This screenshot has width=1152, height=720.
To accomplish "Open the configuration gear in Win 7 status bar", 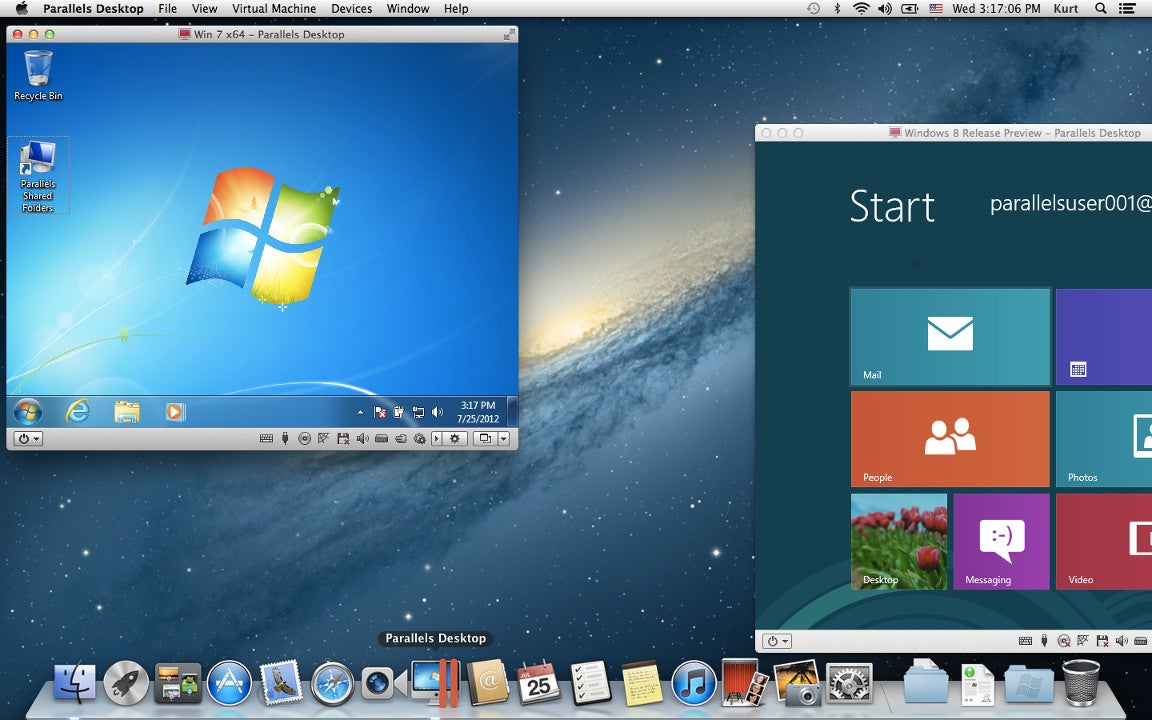I will click(455, 438).
